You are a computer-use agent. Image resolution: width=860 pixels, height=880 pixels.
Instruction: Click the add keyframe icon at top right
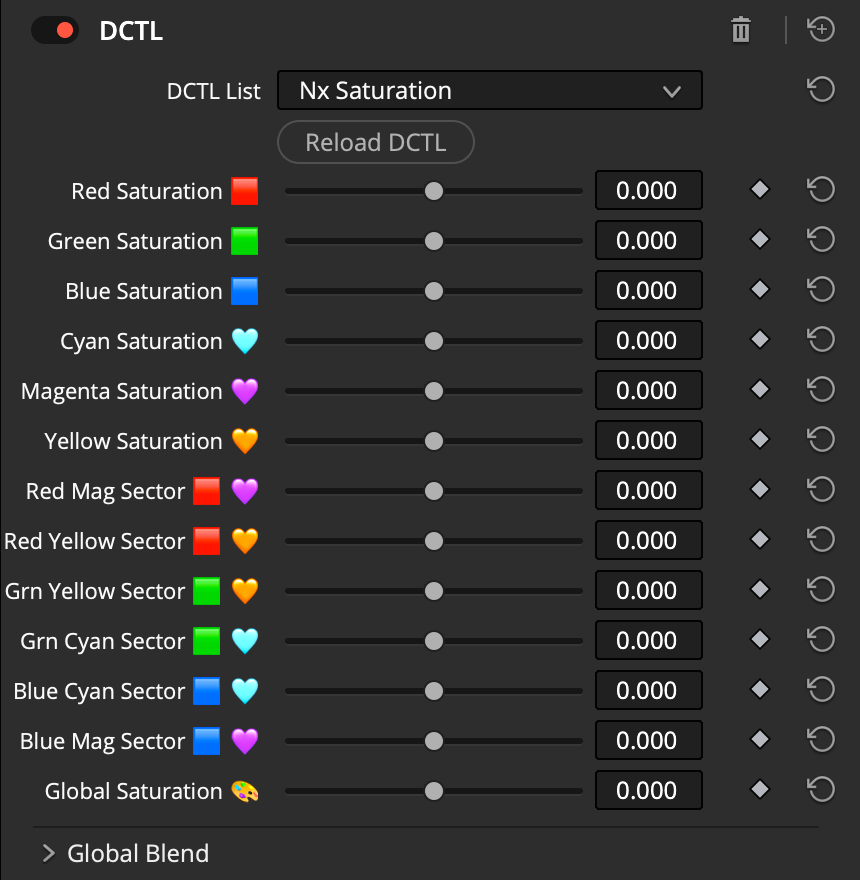[821, 29]
